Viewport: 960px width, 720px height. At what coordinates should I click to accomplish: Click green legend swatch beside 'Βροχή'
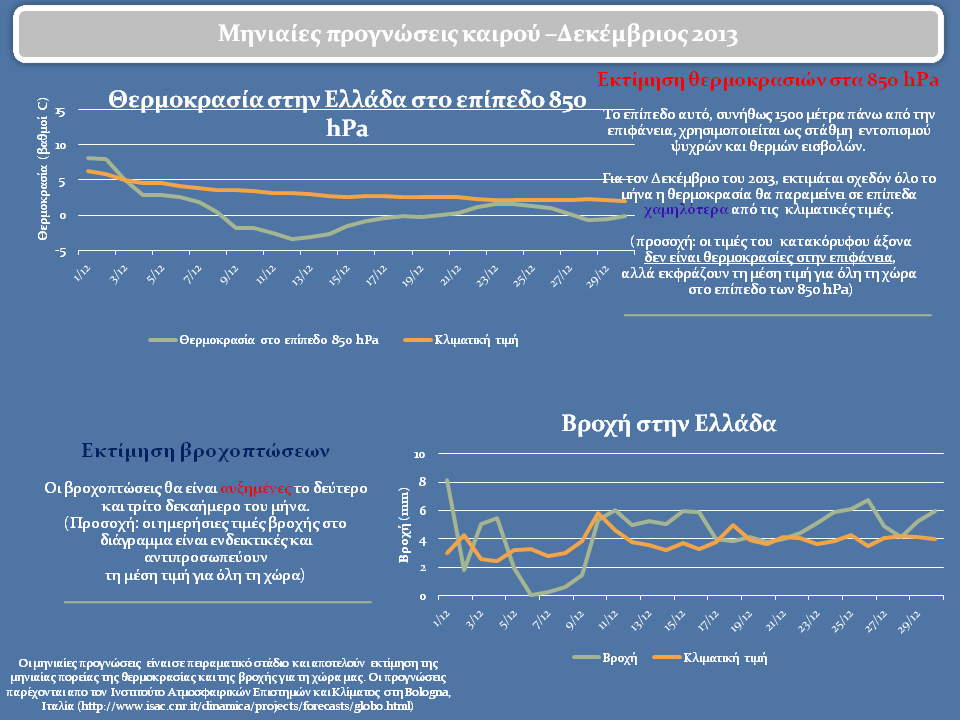pos(586,658)
